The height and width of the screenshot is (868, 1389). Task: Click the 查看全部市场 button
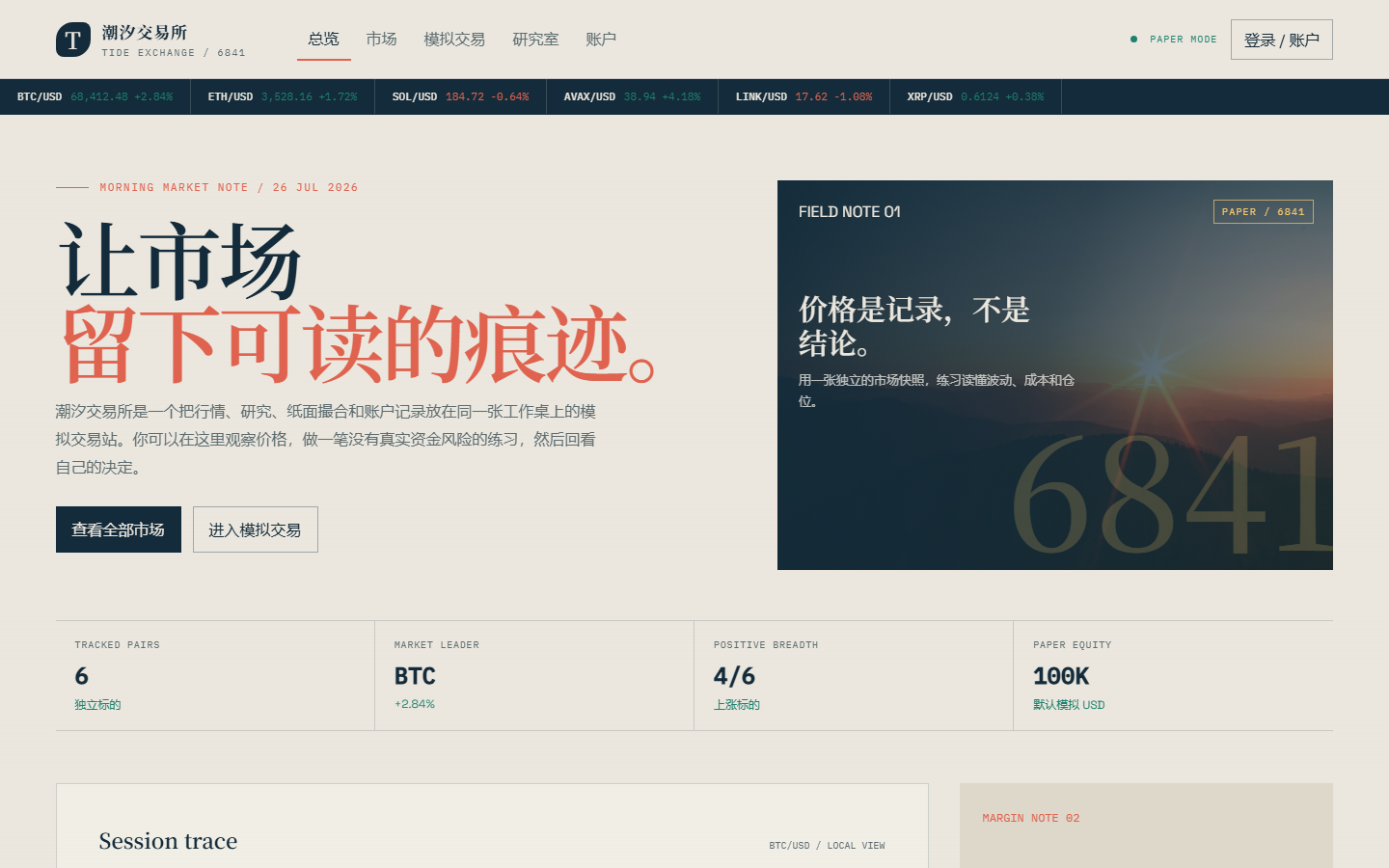click(x=119, y=529)
